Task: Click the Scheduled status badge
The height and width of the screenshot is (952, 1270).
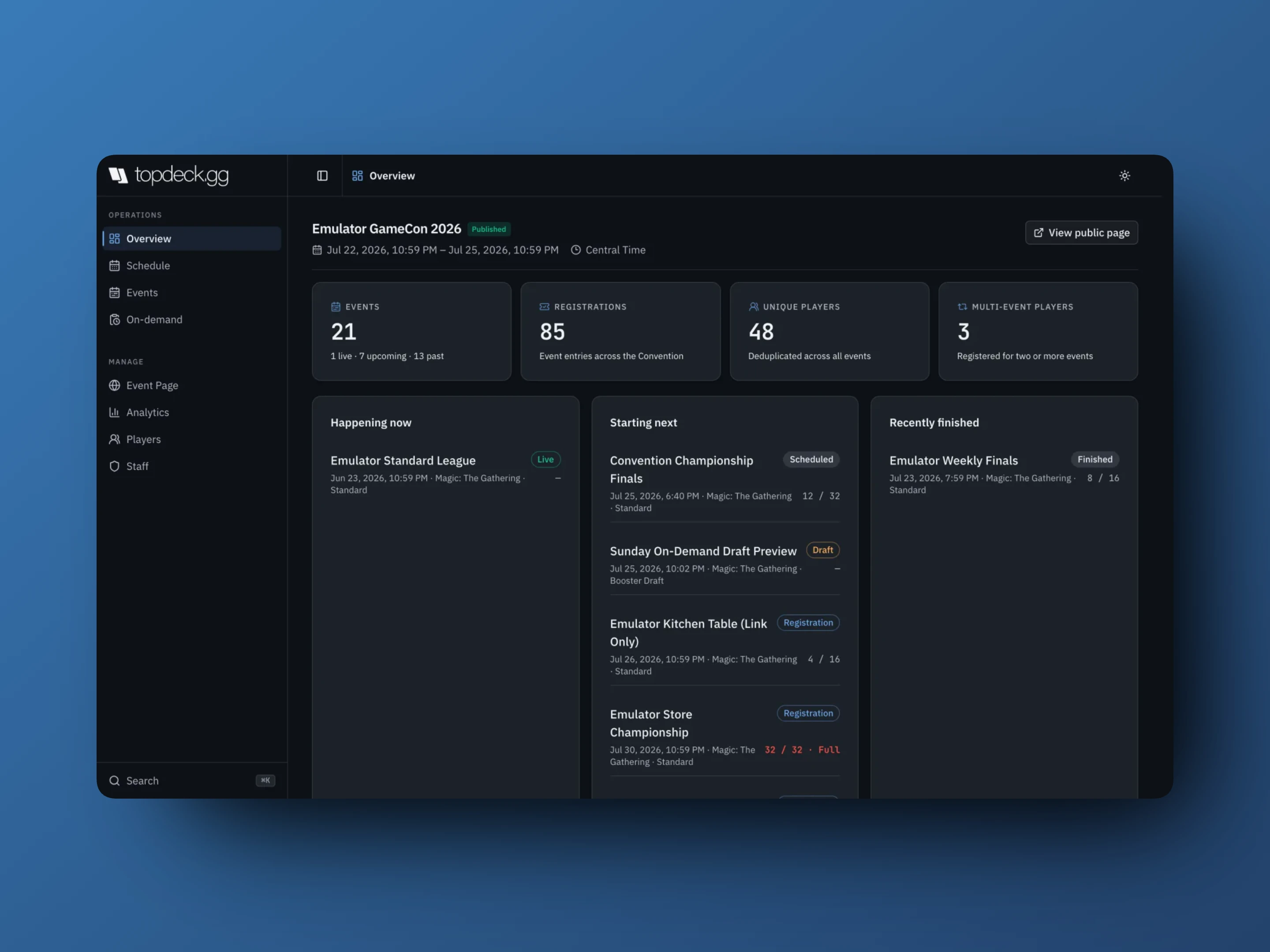Action: click(811, 460)
